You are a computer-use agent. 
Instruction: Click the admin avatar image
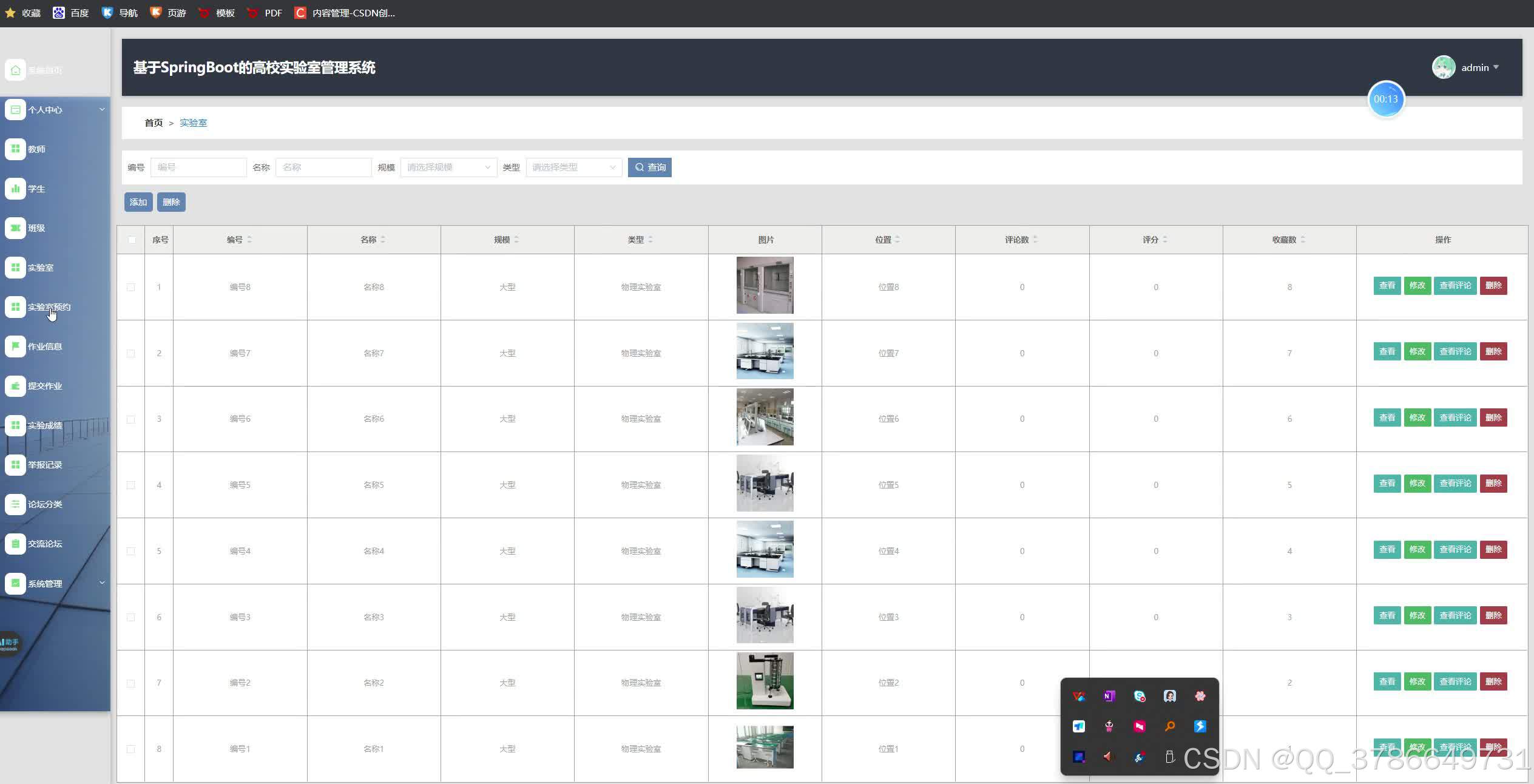[x=1443, y=67]
